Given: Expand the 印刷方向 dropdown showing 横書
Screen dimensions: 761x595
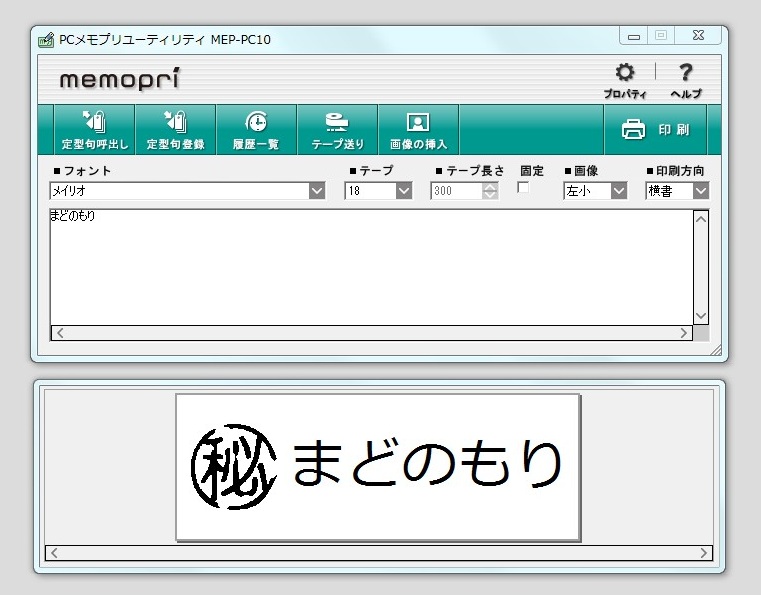Looking at the screenshot, I should tap(701, 191).
